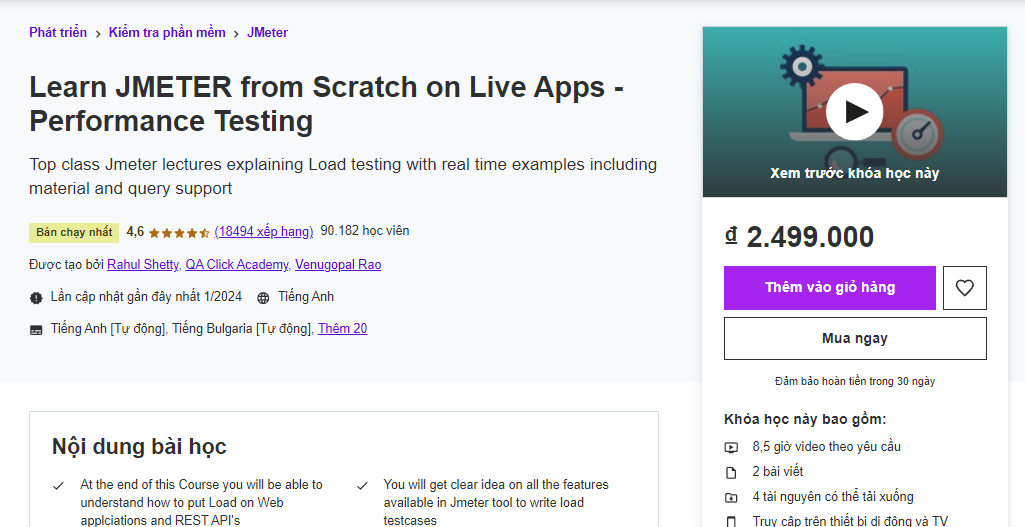Image resolution: width=1025 pixels, height=527 pixels.
Task: Click the closed captions icon
Action: pyautogui.click(x=37, y=330)
